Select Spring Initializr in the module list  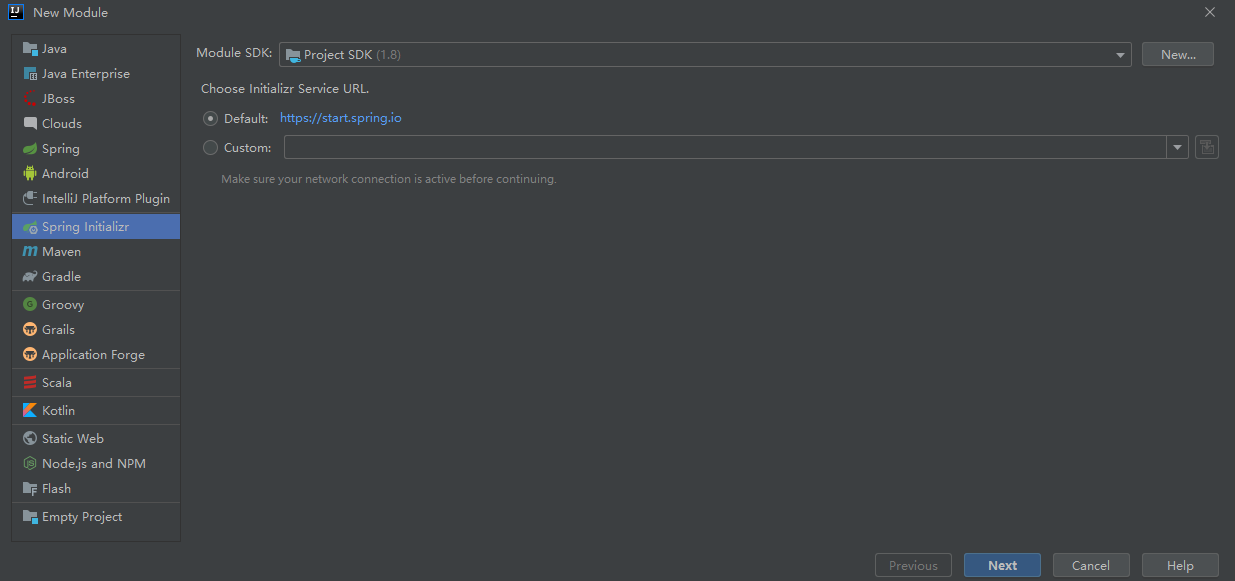click(96, 226)
